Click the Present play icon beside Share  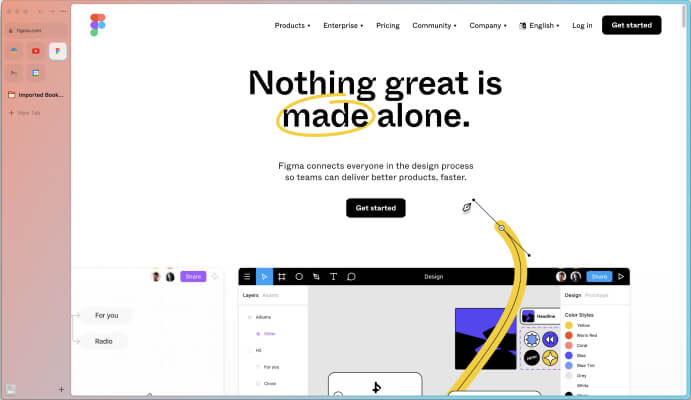click(621, 276)
